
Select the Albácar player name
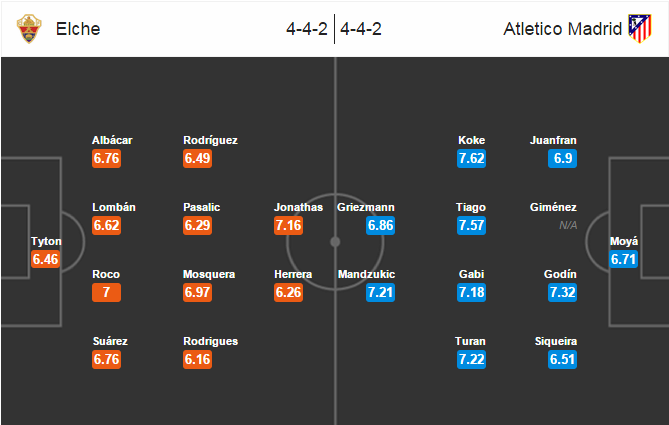pos(112,140)
